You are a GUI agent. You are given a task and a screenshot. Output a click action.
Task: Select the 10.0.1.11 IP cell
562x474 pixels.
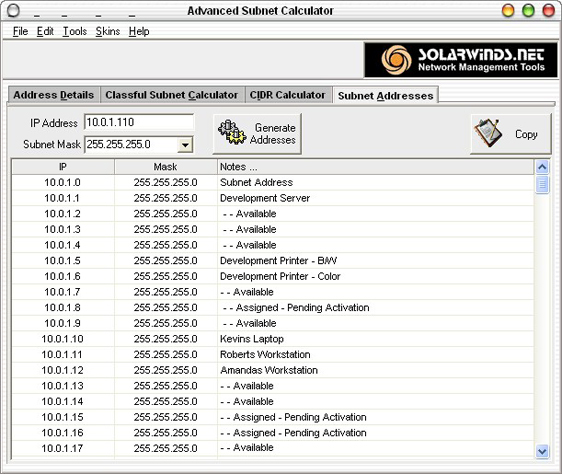[63, 355]
